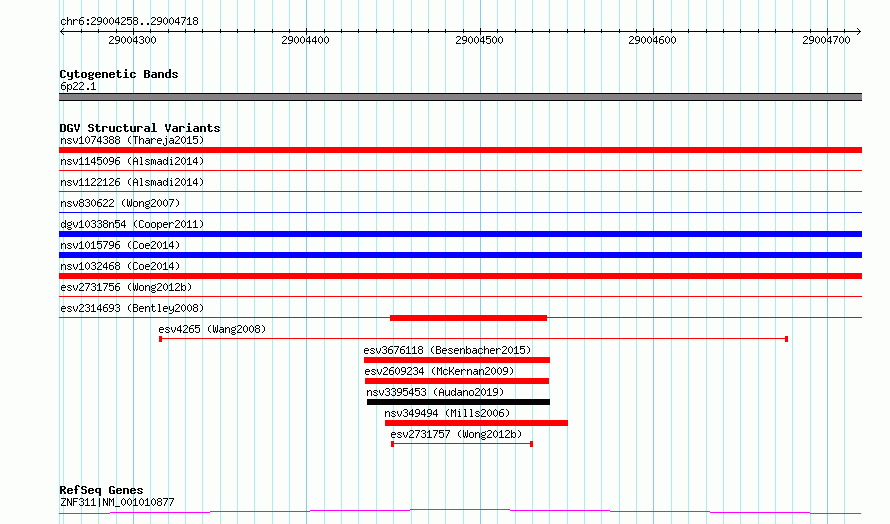Open nsv1122126 (Alsmadi2014) variant details

coord(132,182)
